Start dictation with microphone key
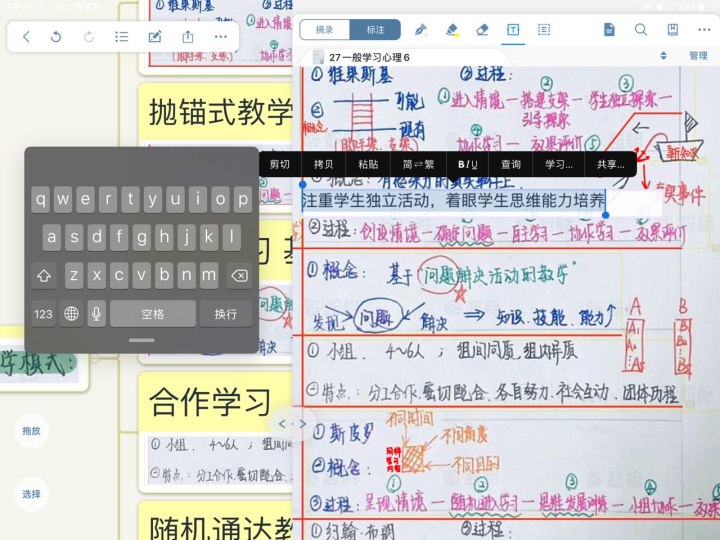720x540 pixels. click(x=96, y=314)
